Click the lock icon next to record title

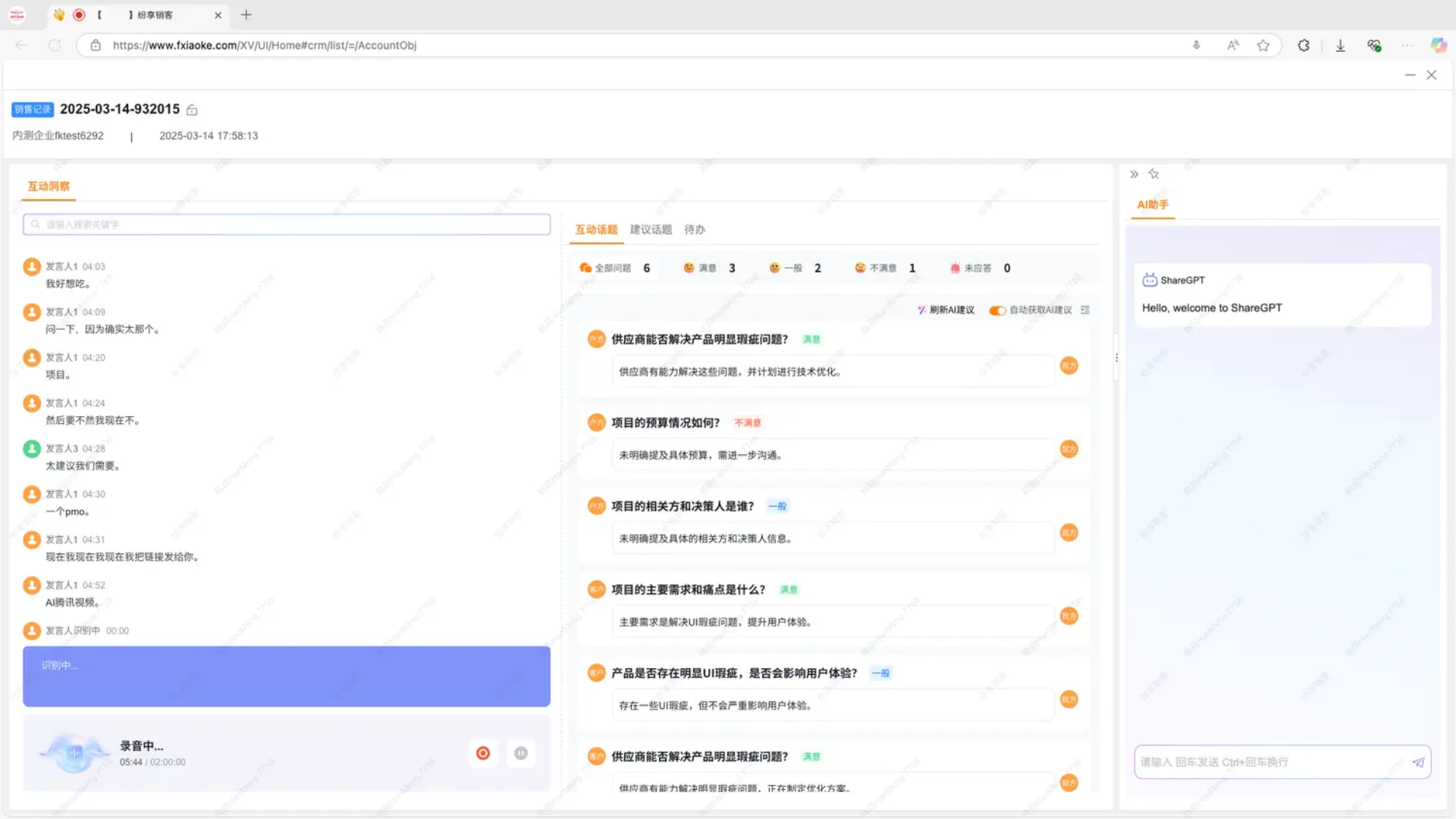tap(192, 110)
